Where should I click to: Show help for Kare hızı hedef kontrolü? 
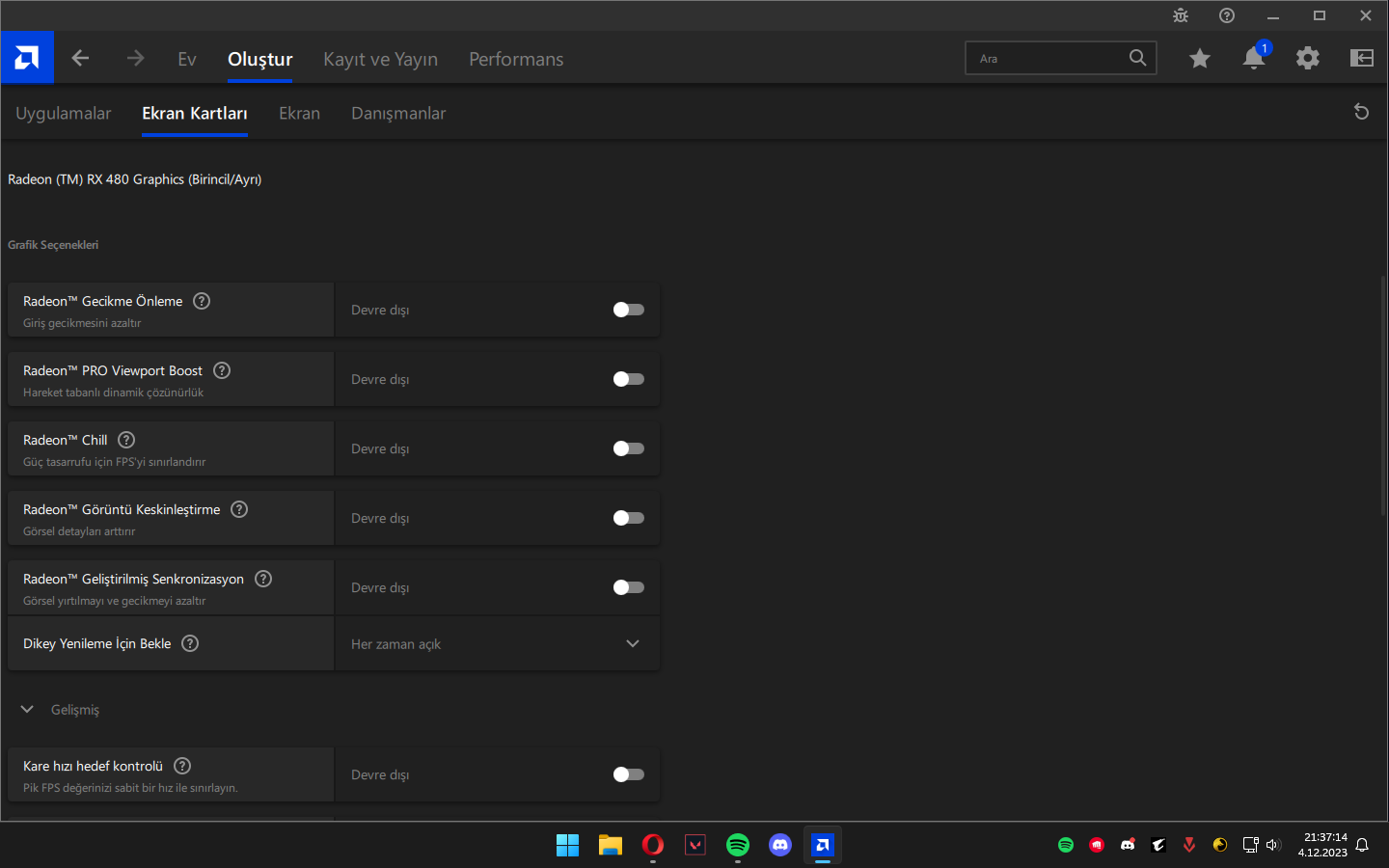[x=182, y=766]
